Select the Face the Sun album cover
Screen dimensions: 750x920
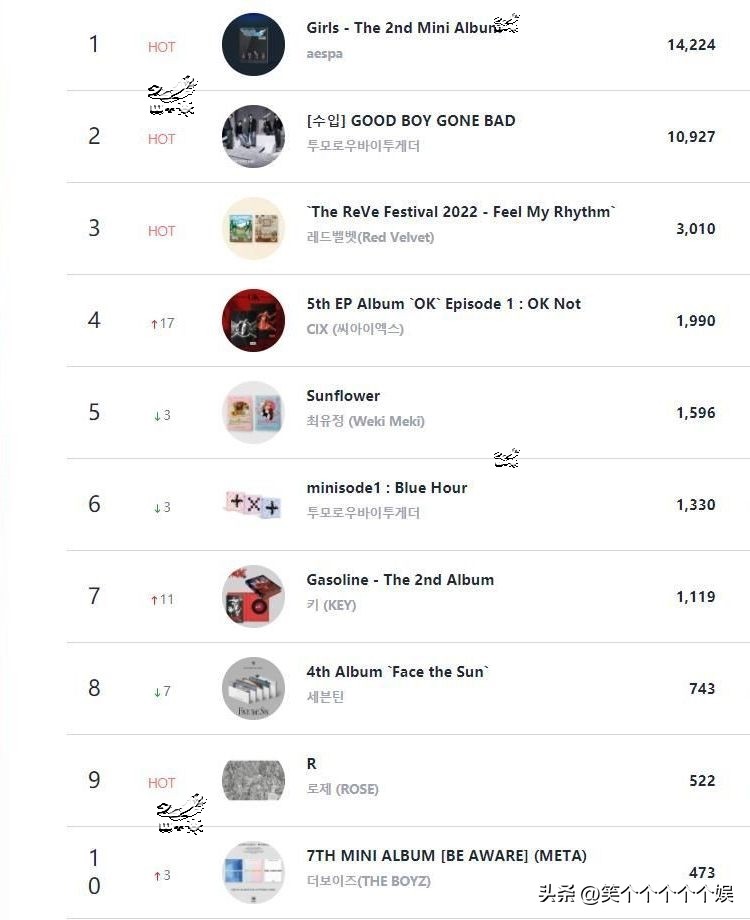click(x=253, y=688)
